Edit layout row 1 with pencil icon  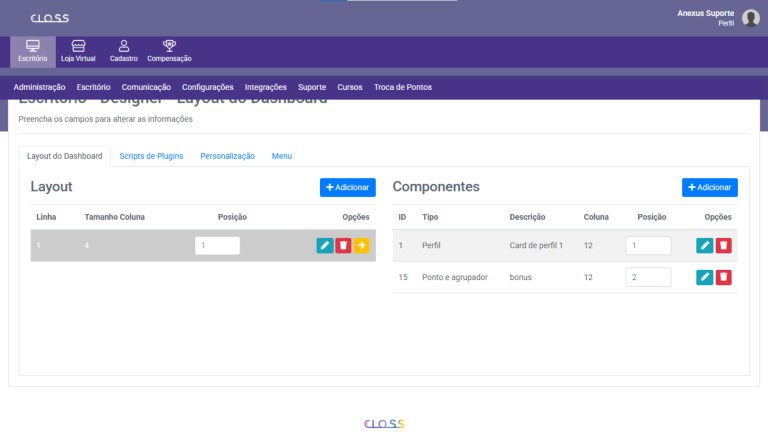(x=325, y=245)
